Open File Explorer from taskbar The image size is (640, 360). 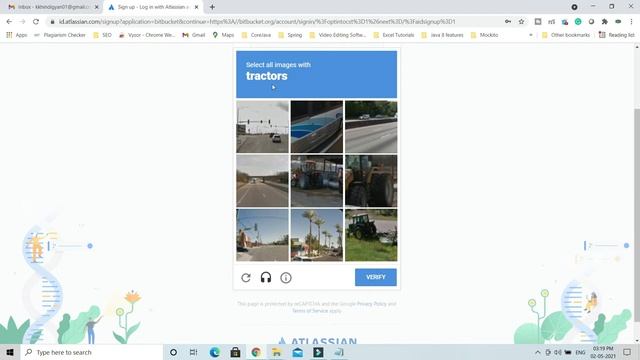click(x=277, y=352)
